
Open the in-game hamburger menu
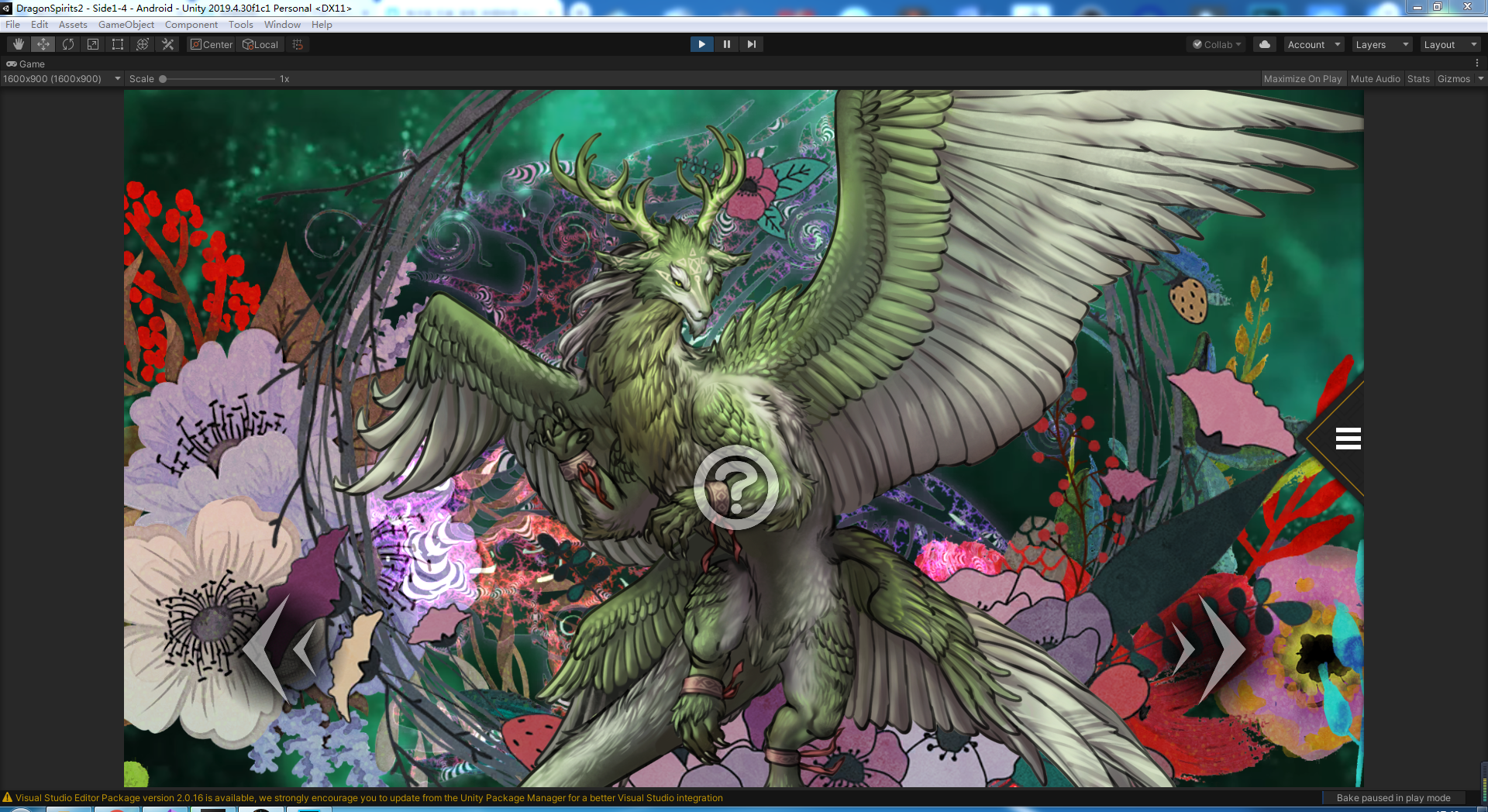(x=1348, y=439)
